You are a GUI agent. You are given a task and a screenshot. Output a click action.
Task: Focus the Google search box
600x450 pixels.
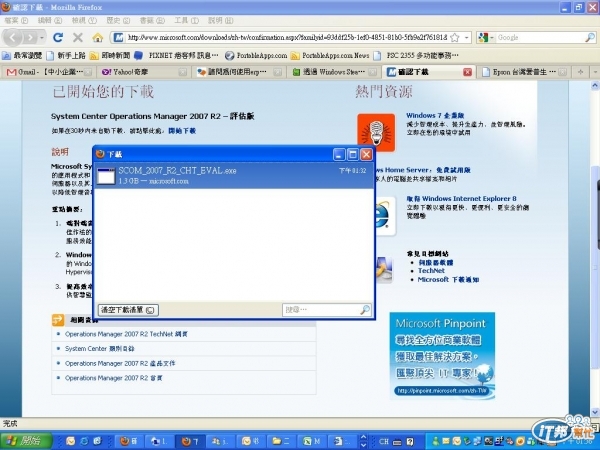pyautogui.click(x=540, y=38)
